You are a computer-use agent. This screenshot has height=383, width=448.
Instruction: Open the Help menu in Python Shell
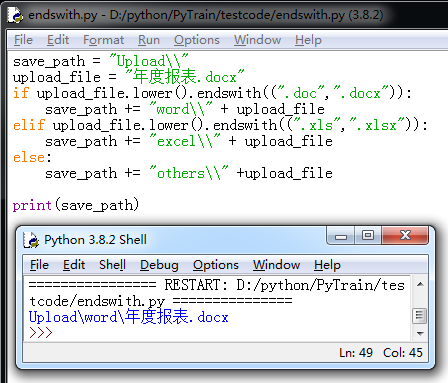[327, 265]
